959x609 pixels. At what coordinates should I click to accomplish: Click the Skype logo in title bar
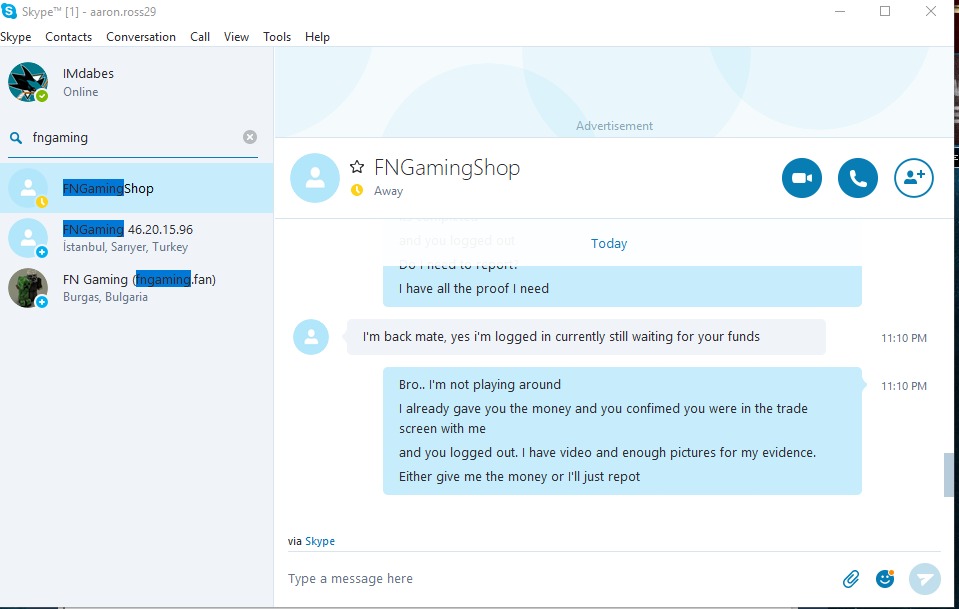click(x=9, y=11)
